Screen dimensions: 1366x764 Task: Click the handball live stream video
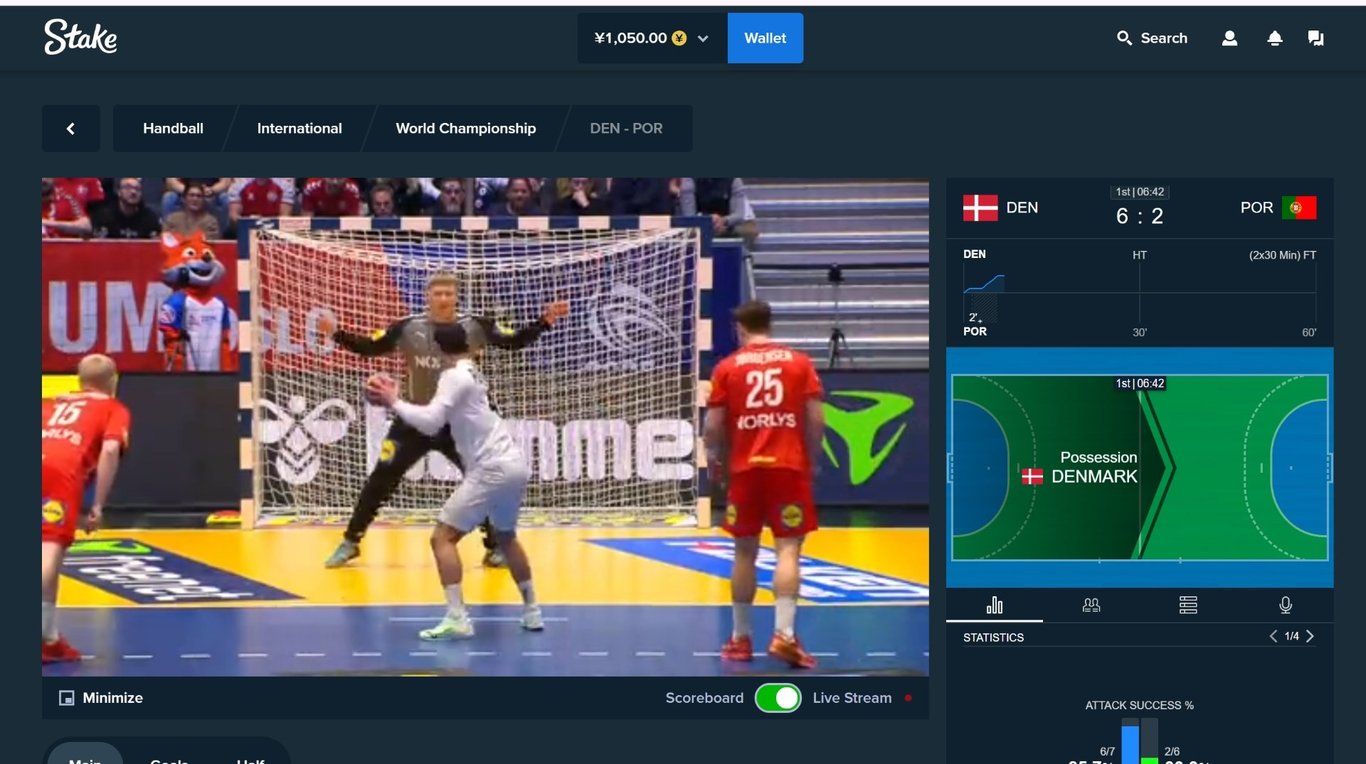485,427
